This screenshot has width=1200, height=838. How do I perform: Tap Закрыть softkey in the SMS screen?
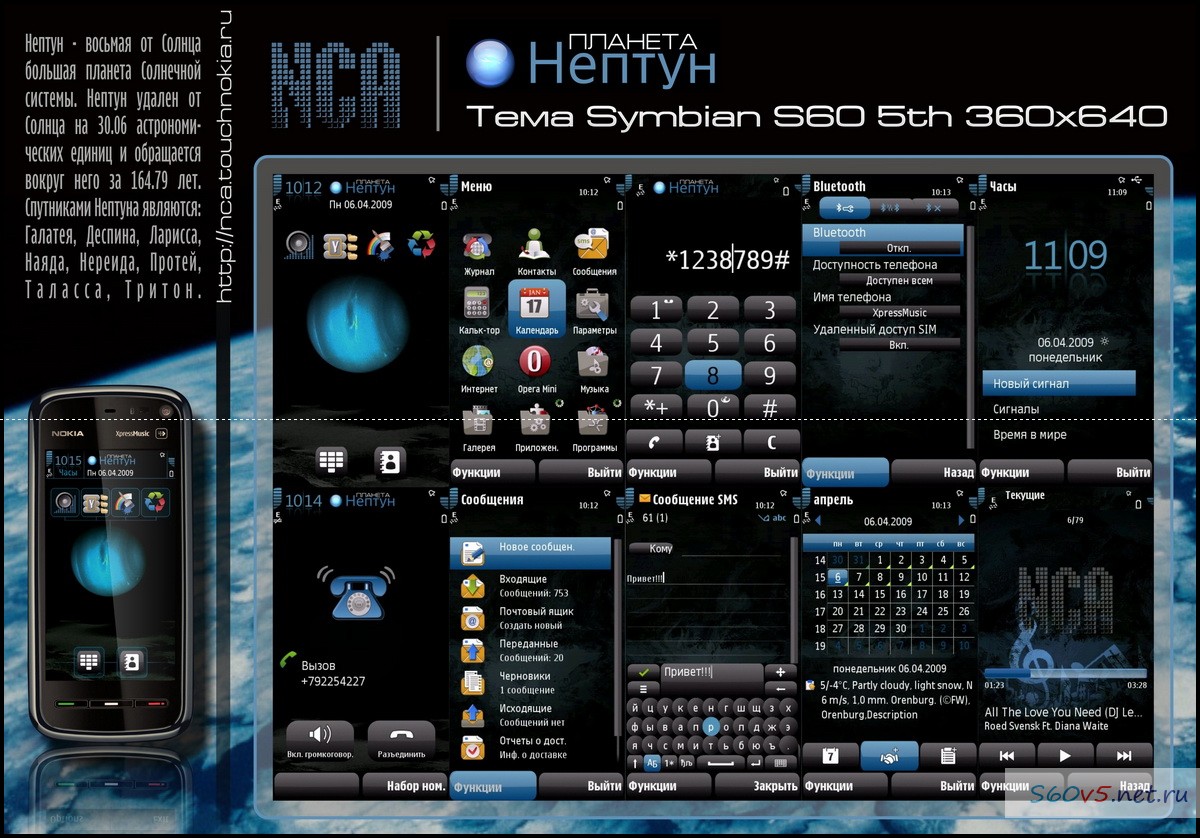click(x=757, y=785)
